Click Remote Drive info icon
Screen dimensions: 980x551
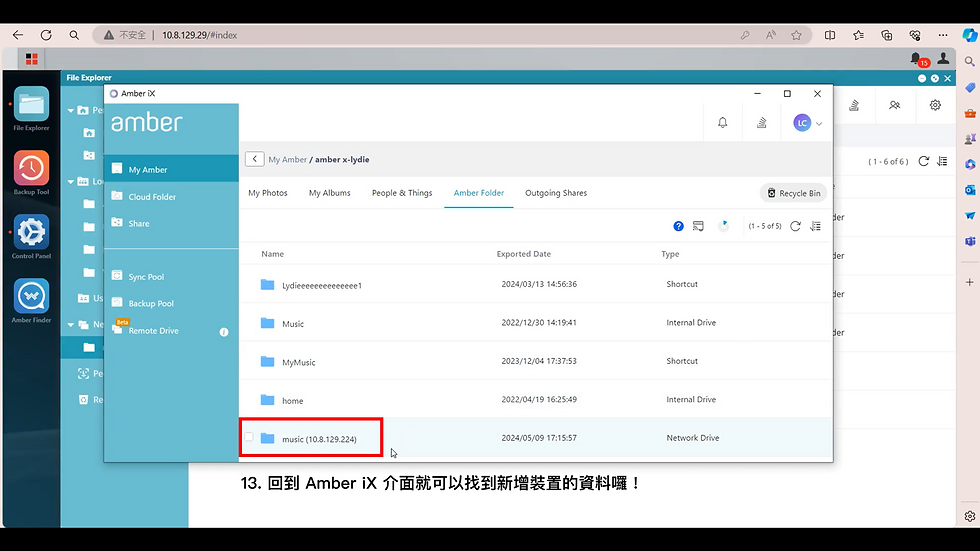[224, 332]
